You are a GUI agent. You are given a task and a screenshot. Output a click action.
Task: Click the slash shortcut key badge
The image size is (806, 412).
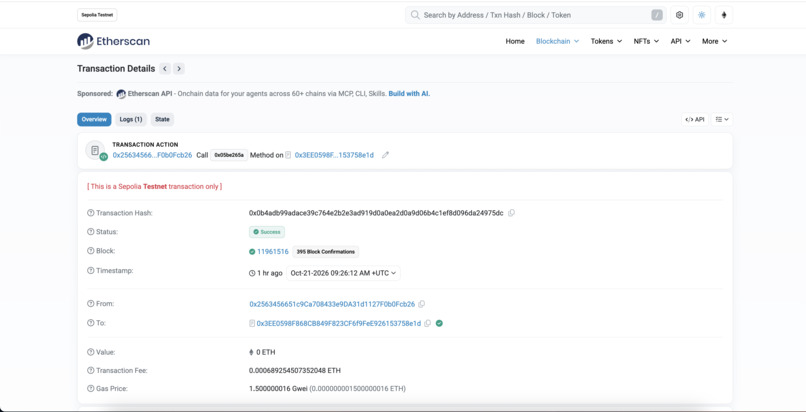(x=657, y=15)
